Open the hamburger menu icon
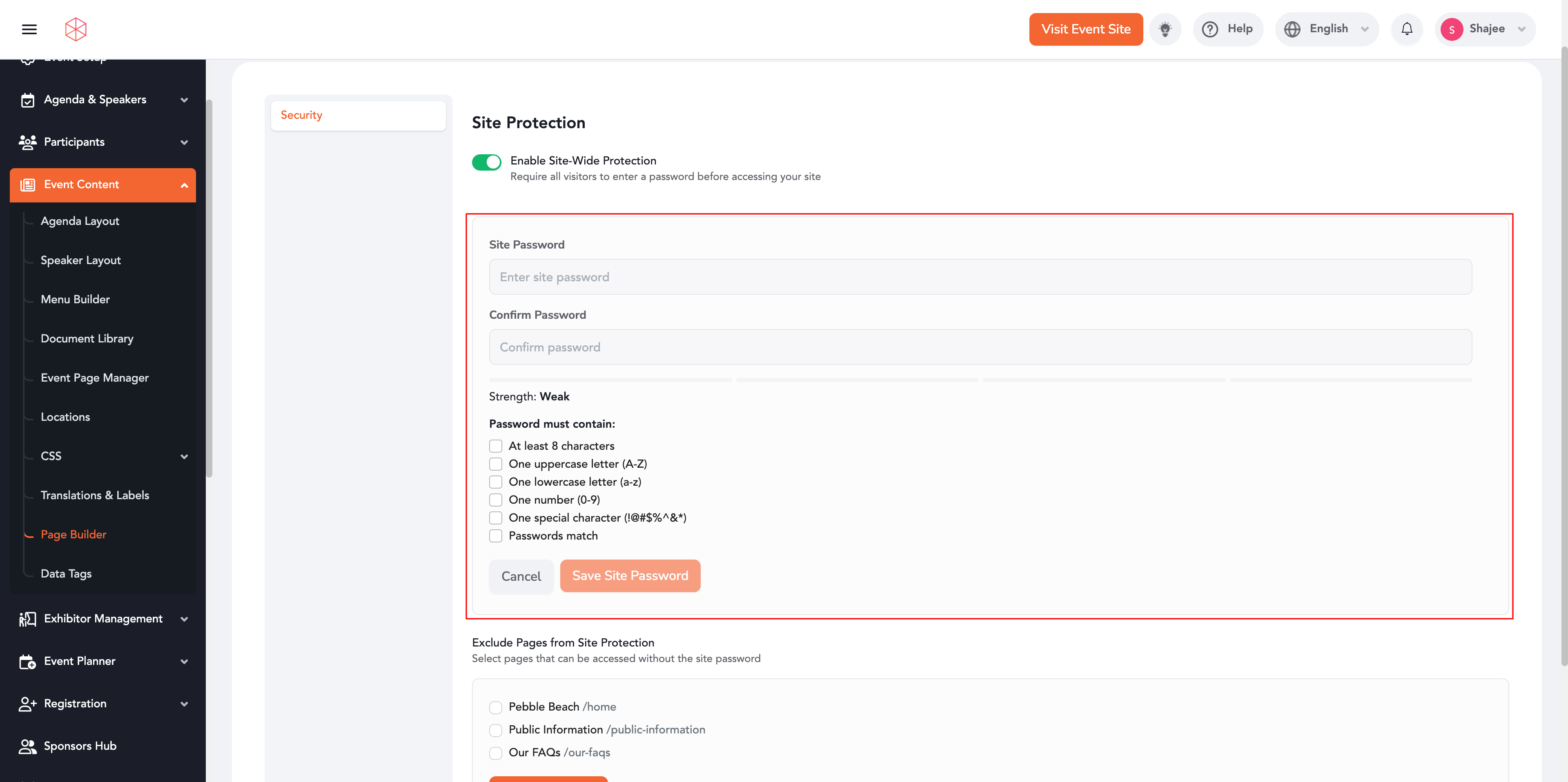 (x=29, y=29)
